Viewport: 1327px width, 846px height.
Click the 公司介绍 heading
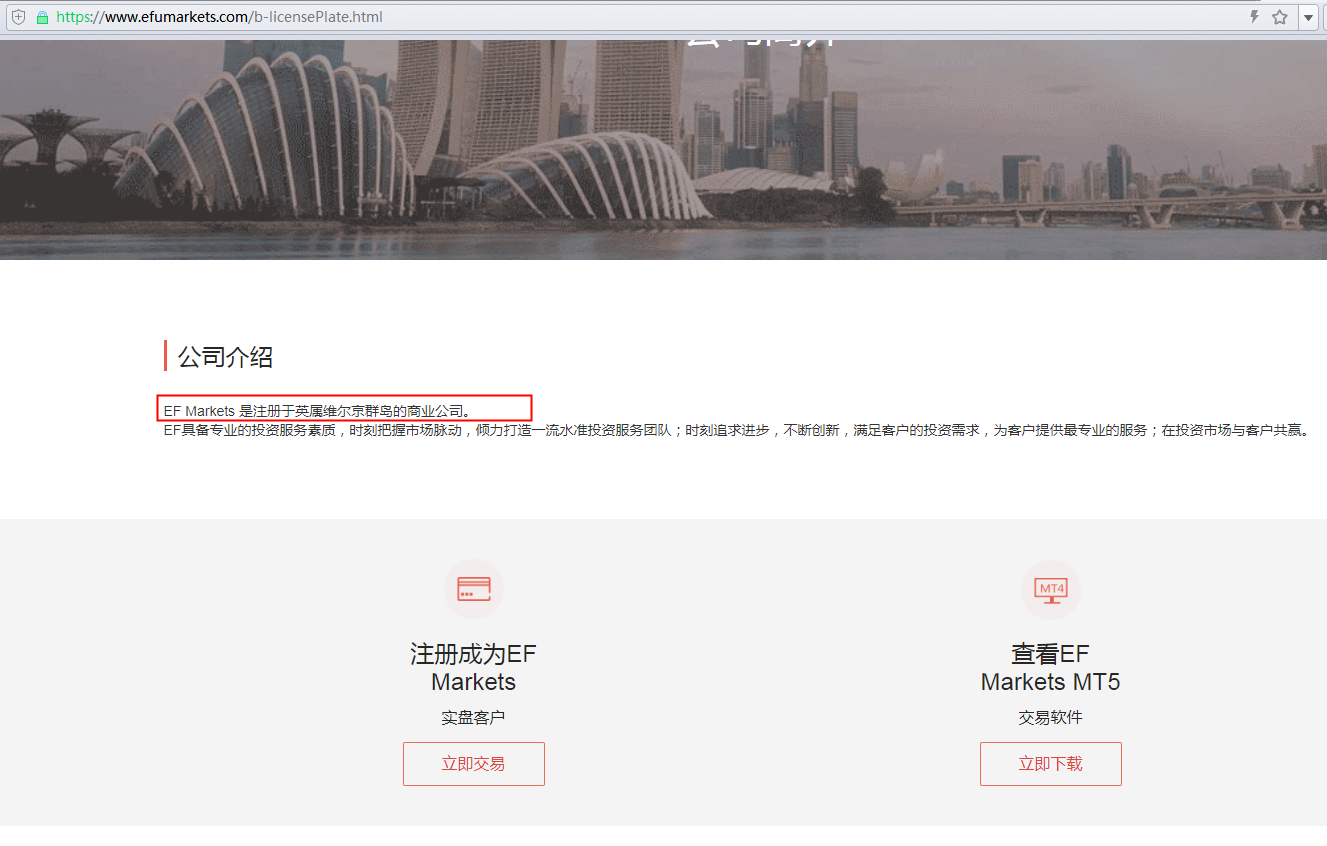click(x=225, y=357)
